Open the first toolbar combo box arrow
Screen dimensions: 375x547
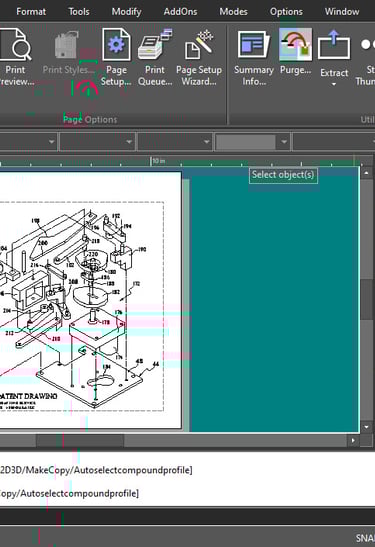click(52, 142)
